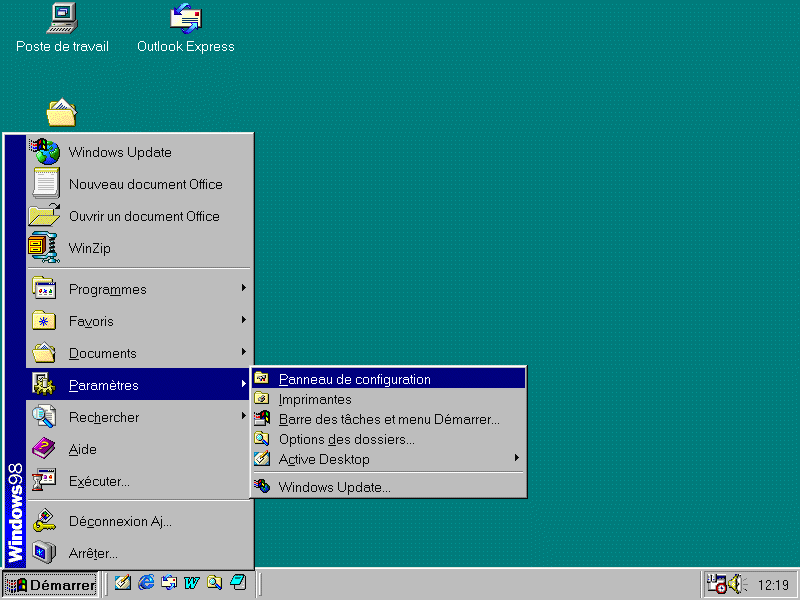Screen dimensions: 800x600
Task: Click the system clock showing 12:19
Action: 773,584
